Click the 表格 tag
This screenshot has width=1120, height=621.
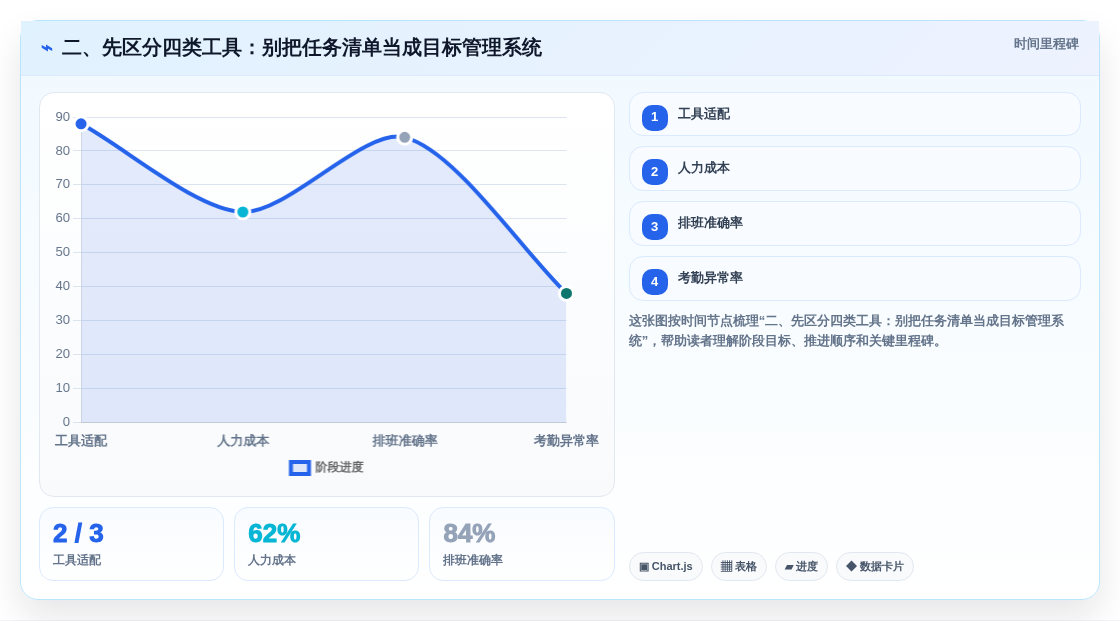(739, 567)
